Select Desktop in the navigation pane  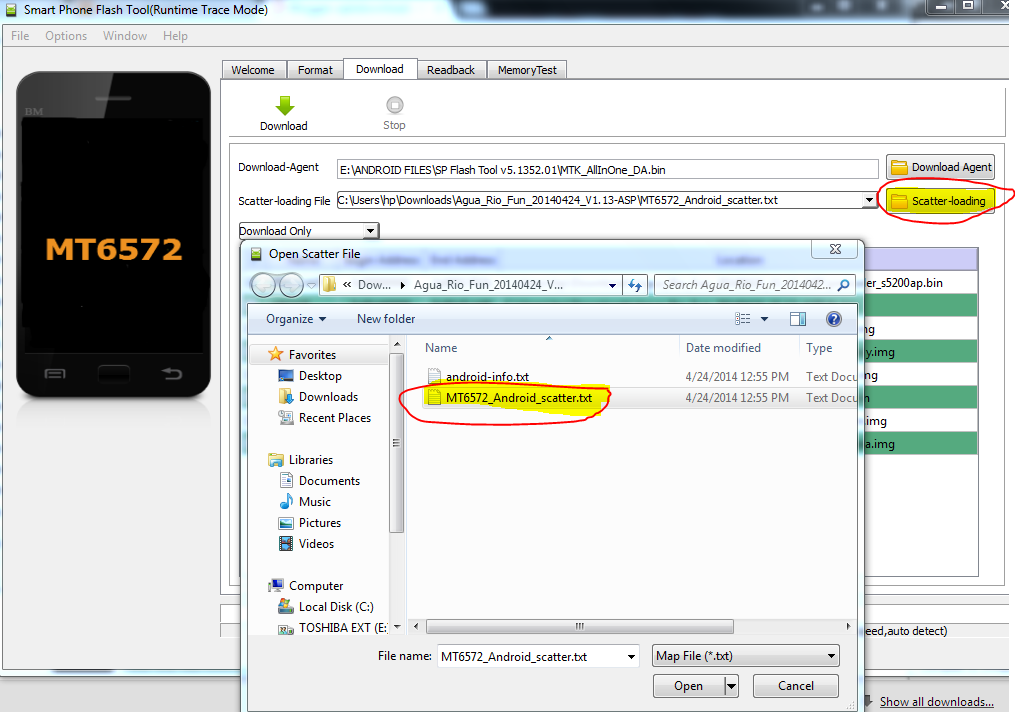pos(320,375)
